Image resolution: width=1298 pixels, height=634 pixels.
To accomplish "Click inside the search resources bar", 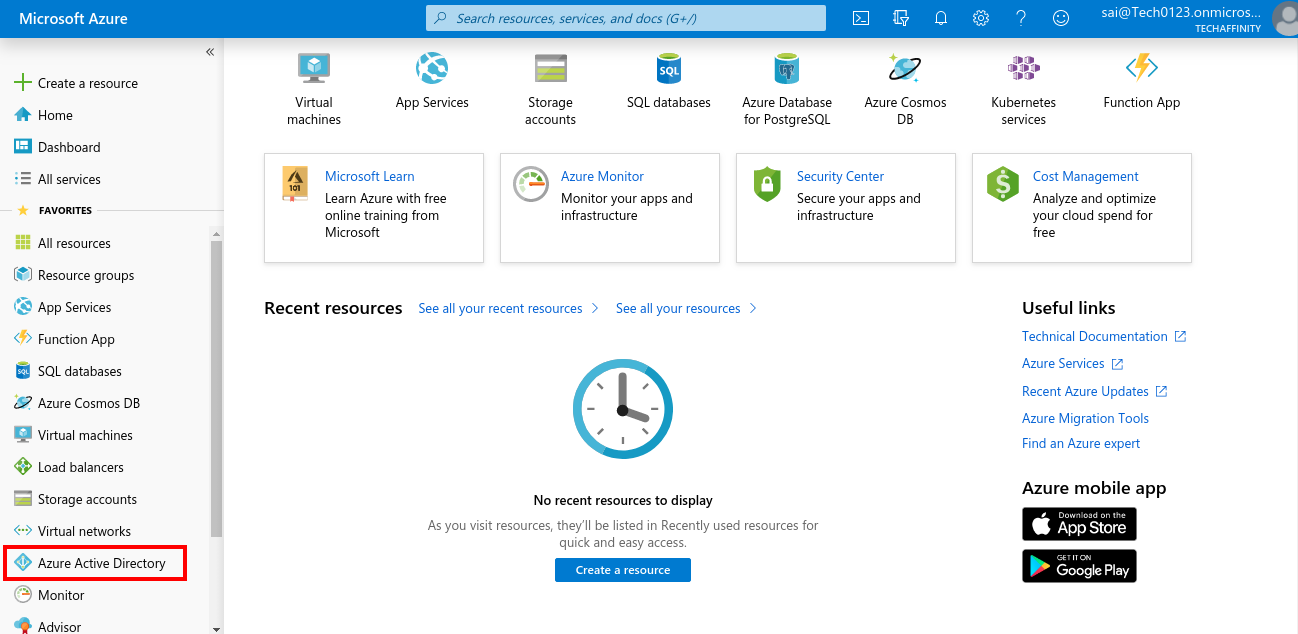I will pos(625,17).
